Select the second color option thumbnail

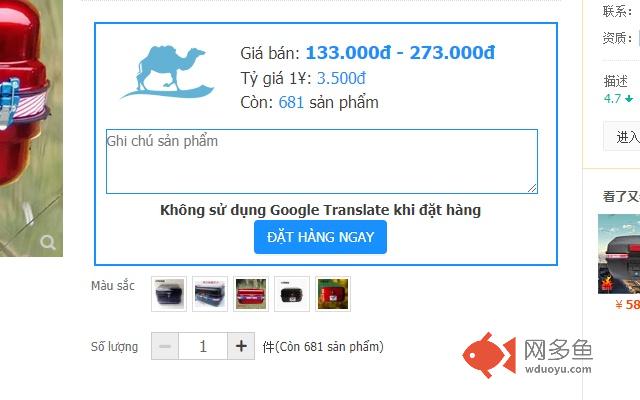[x=210, y=294]
